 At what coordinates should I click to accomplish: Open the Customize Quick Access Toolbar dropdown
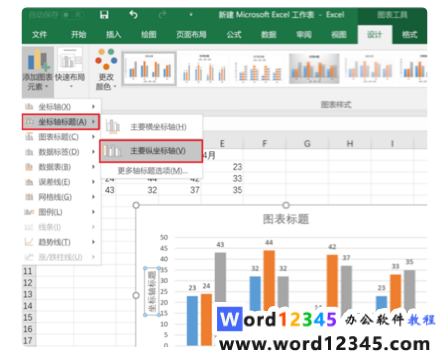click(x=191, y=15)
